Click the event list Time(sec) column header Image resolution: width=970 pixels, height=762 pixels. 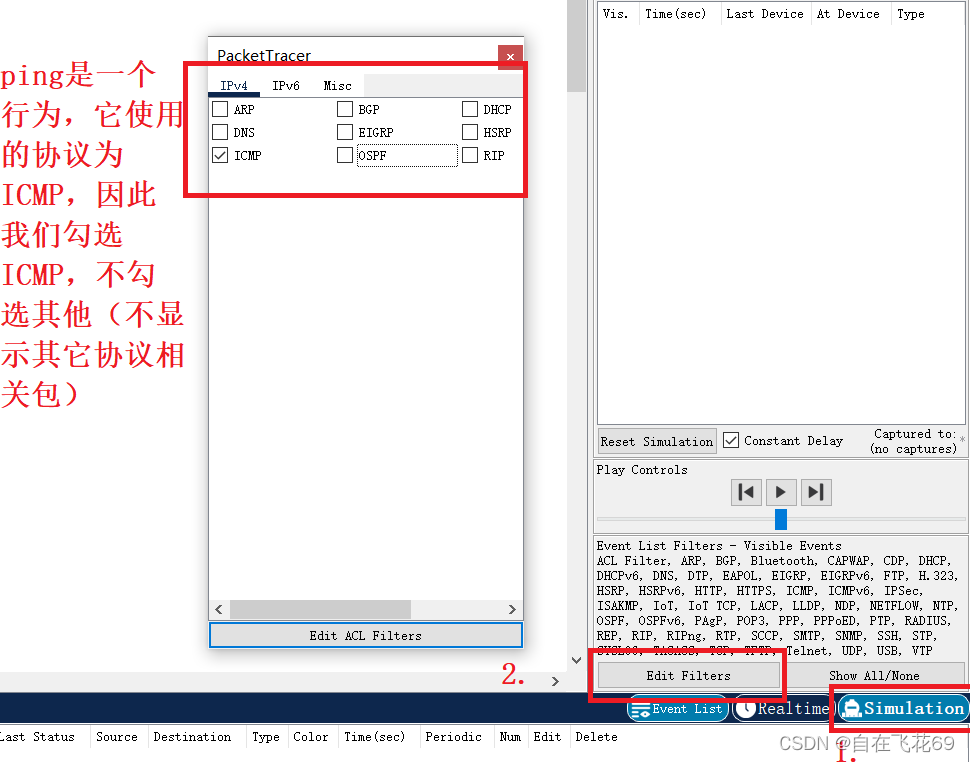tap(680, 14)
